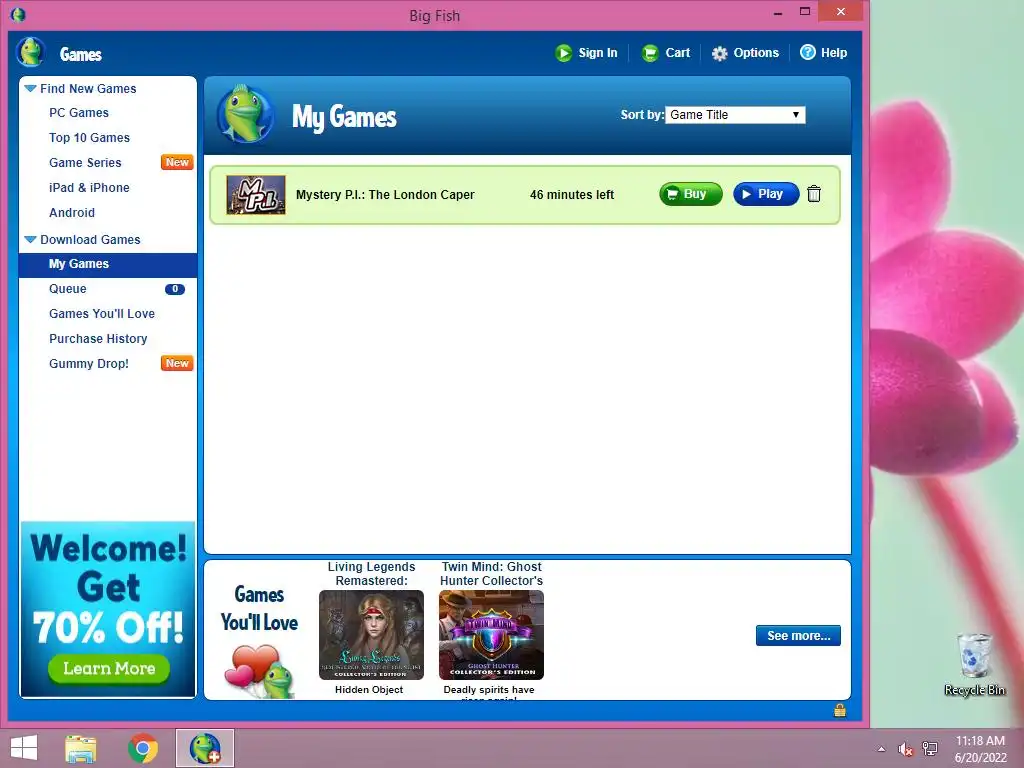Go to Android games
Viewport: 1024px width, 768px height.
click(x=72, y=213)
